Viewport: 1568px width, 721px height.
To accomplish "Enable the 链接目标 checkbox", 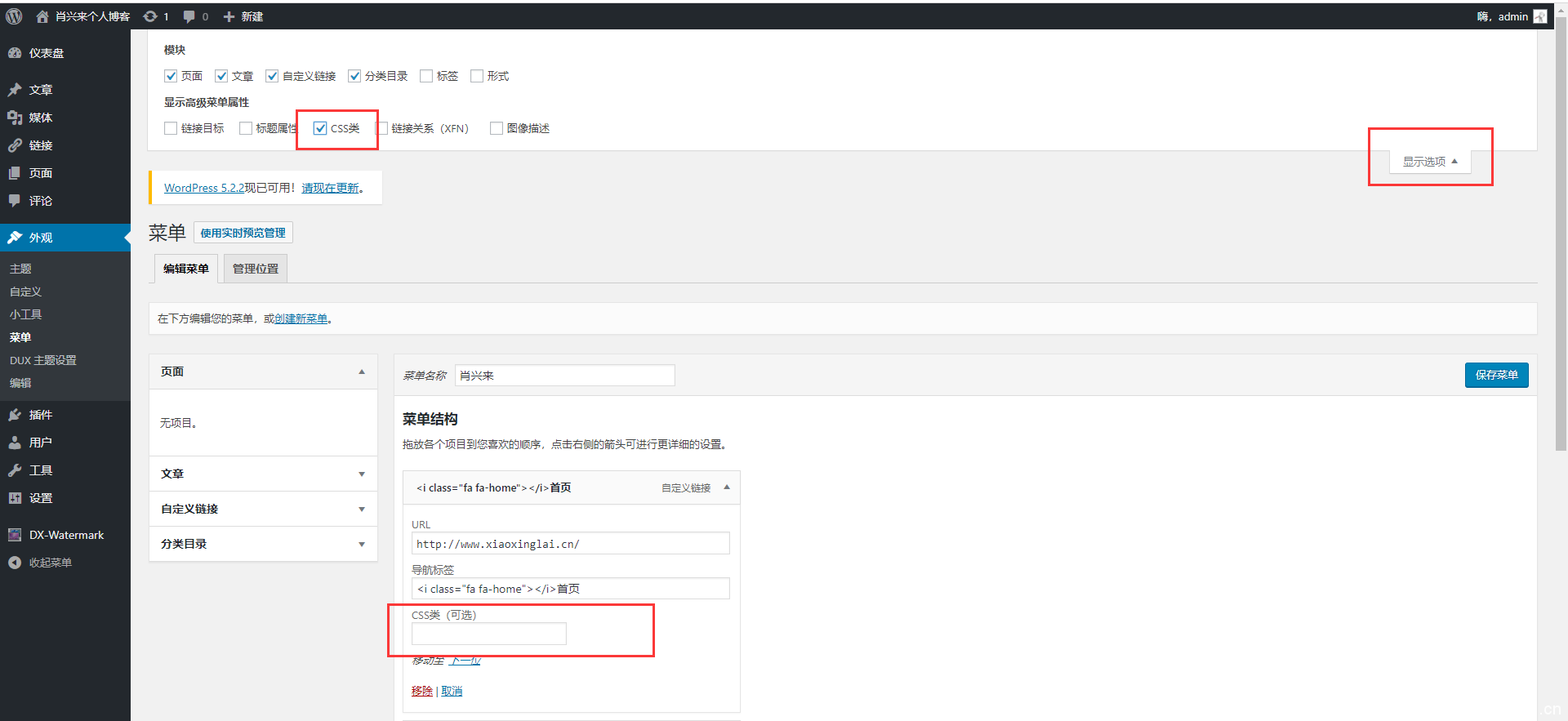I will pos(171,128).
